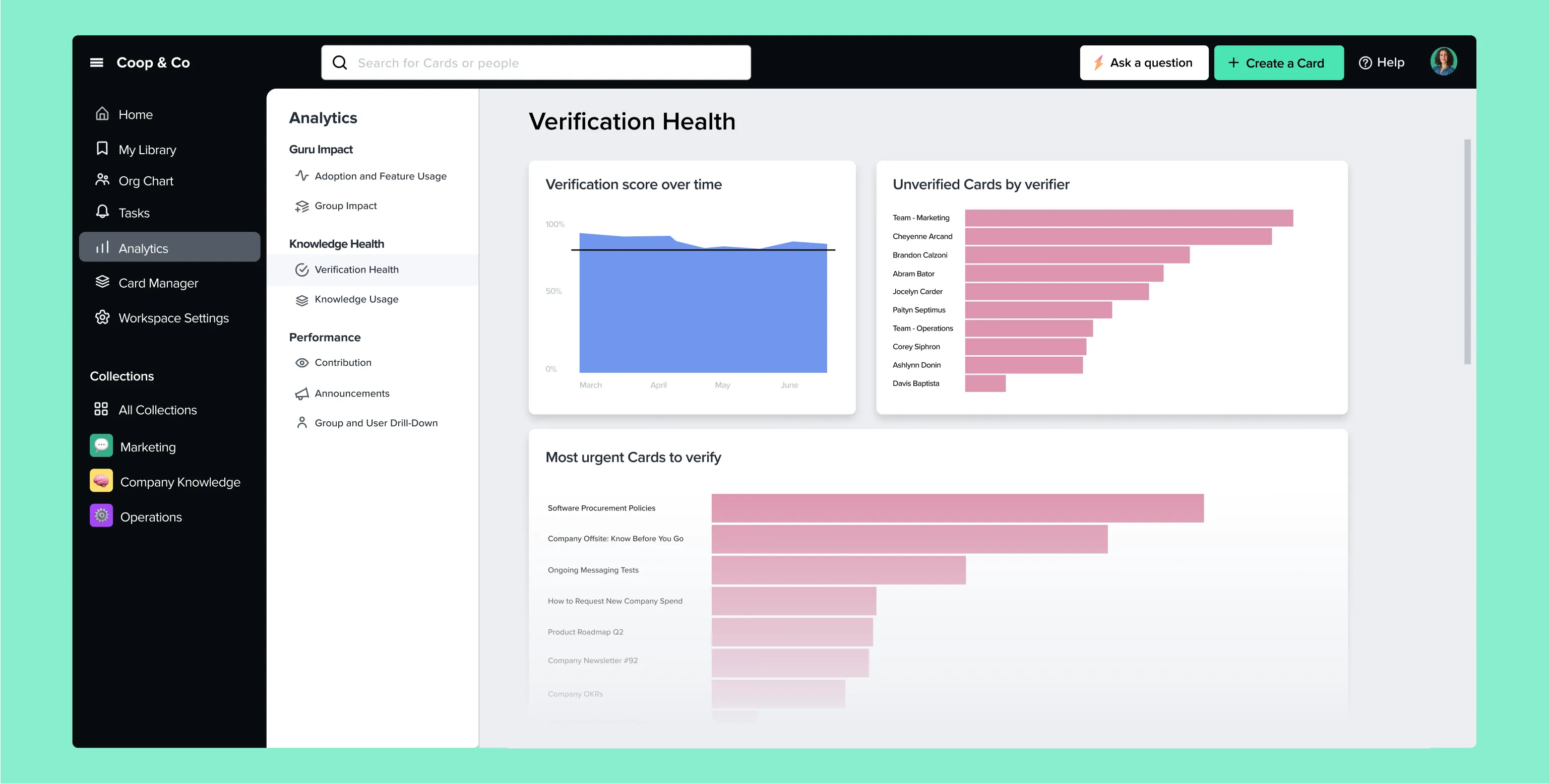Screen dimensions: 1549x784
Task: Click the Analytics bar-chart icon
Action: [x=102, y=248]
